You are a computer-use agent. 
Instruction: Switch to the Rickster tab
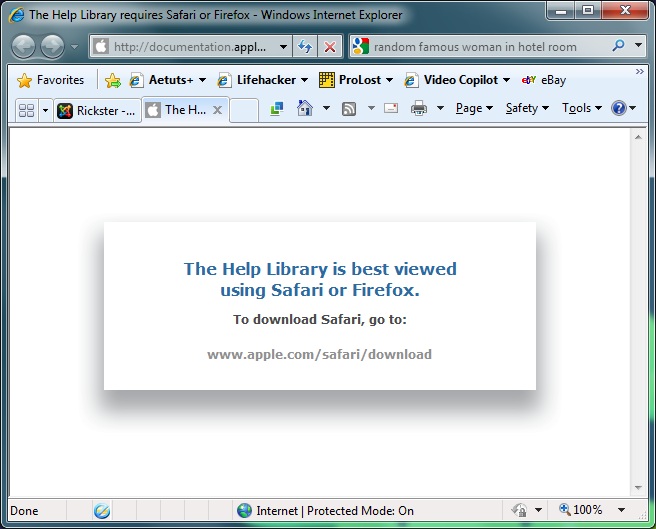coord(96,110)
